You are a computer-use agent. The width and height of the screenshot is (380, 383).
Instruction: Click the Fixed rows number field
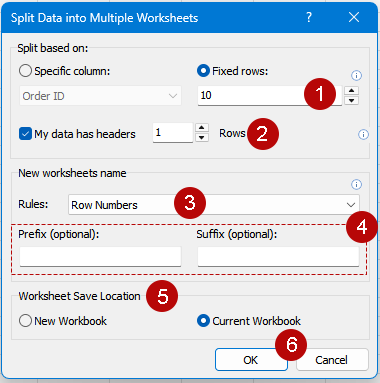[270, 96]
